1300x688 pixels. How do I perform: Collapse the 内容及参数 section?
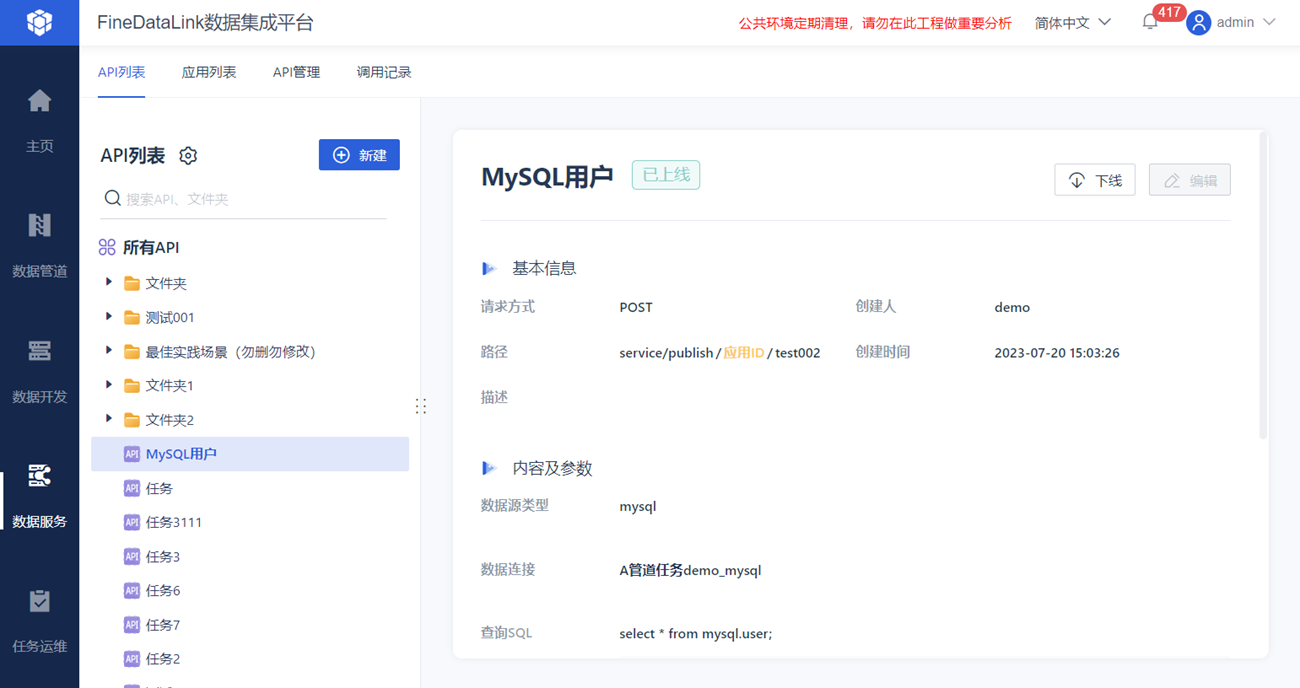tap(489, 468)
